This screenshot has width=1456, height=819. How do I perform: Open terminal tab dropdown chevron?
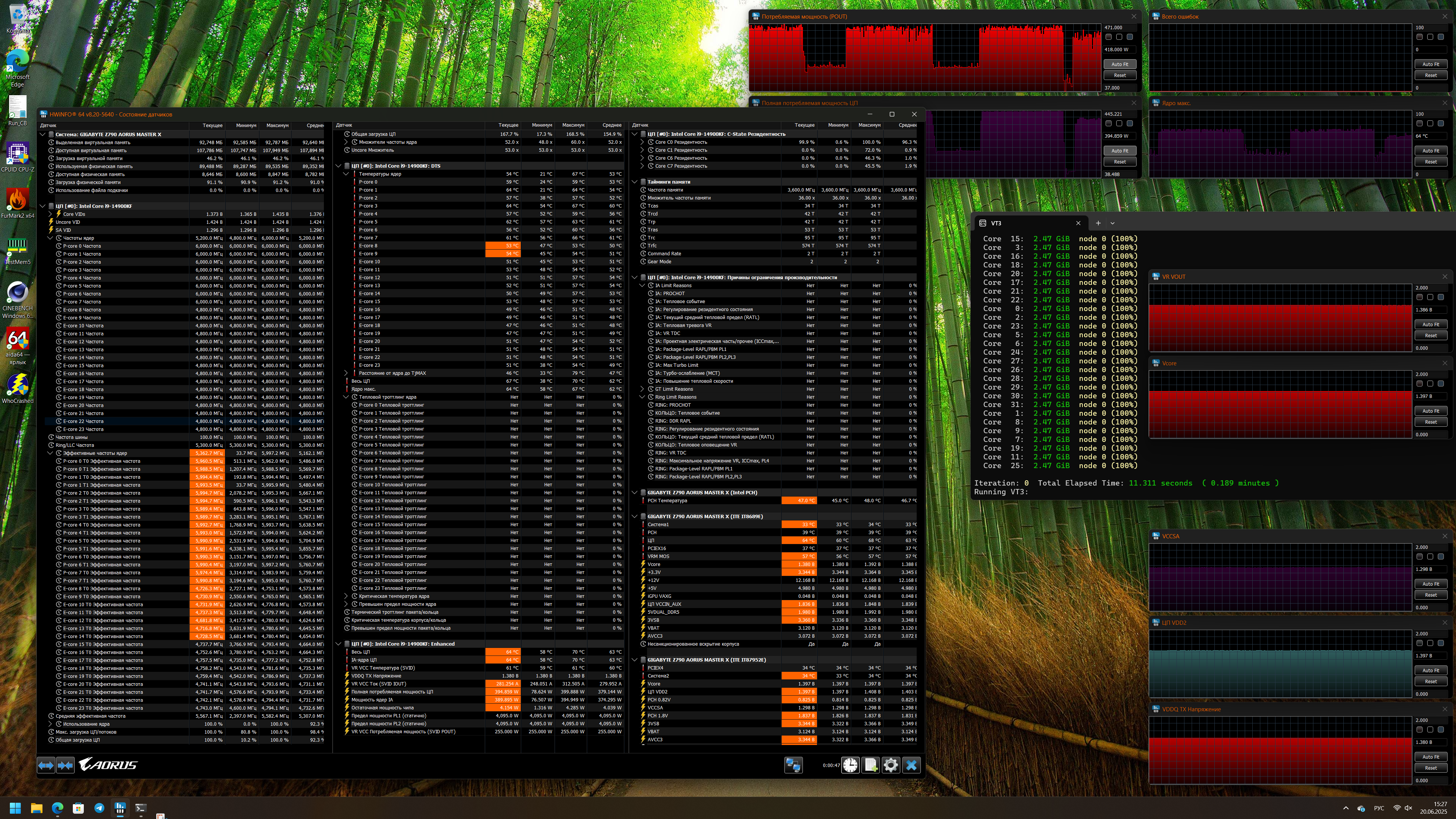pyautogui.click(x=1112, y=223)
